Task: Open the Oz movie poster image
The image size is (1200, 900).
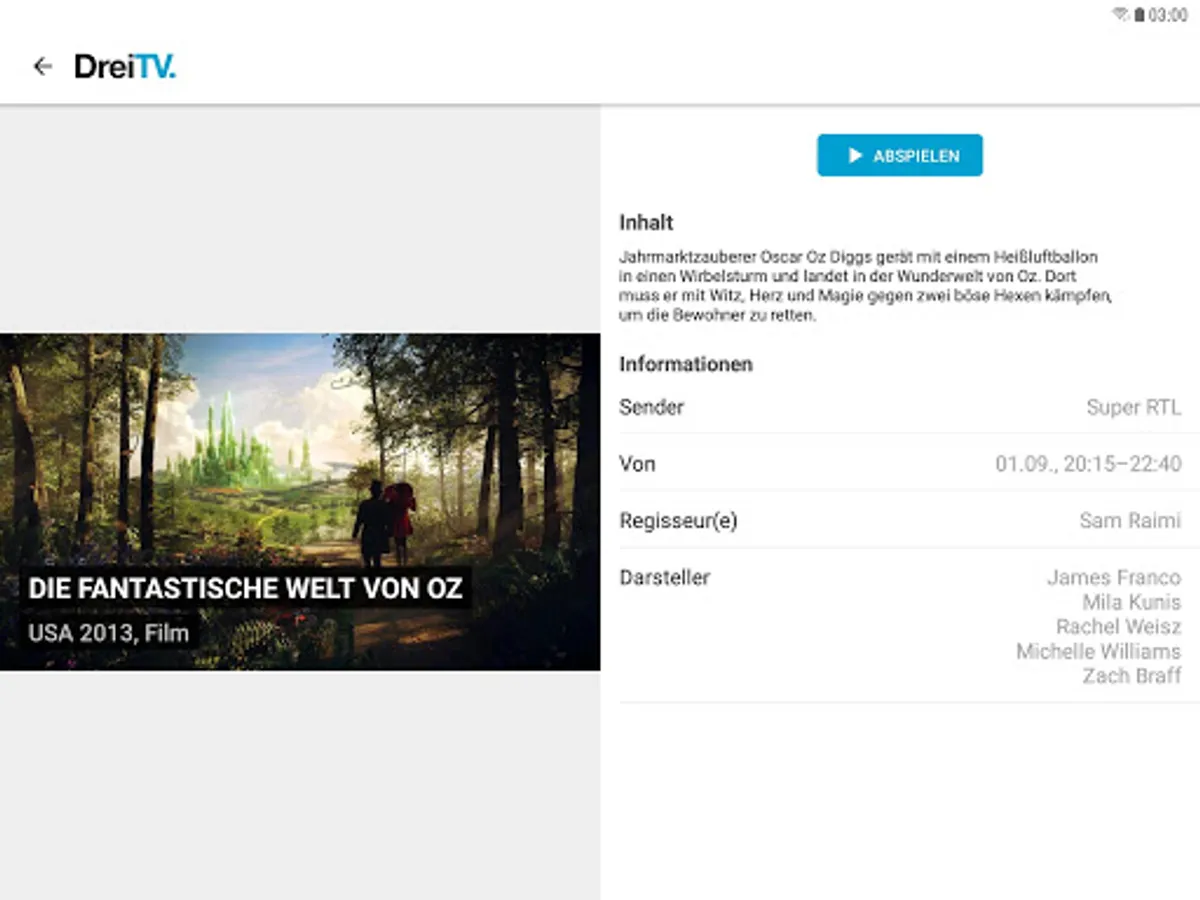Action: click(x=300, y=502)
